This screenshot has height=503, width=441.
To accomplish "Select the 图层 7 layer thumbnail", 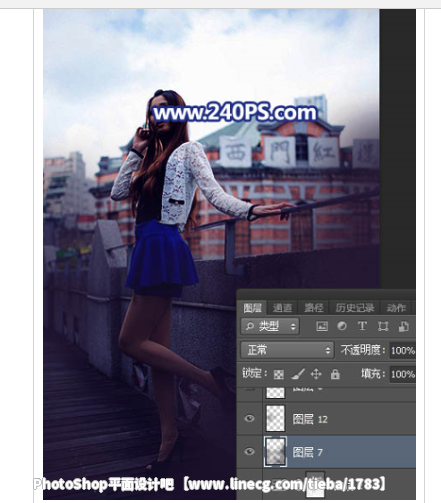I will [x=275, y=452].
